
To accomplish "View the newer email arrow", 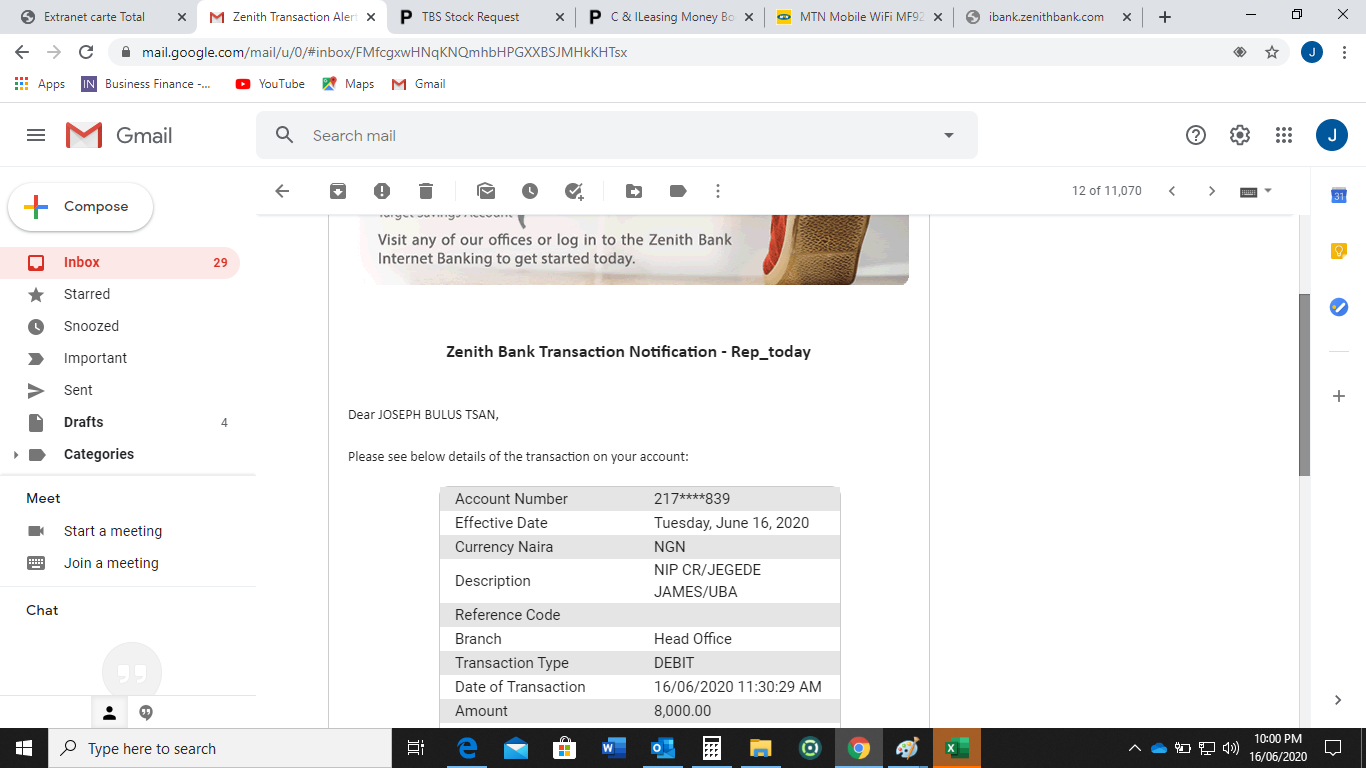I will 1172,191.
